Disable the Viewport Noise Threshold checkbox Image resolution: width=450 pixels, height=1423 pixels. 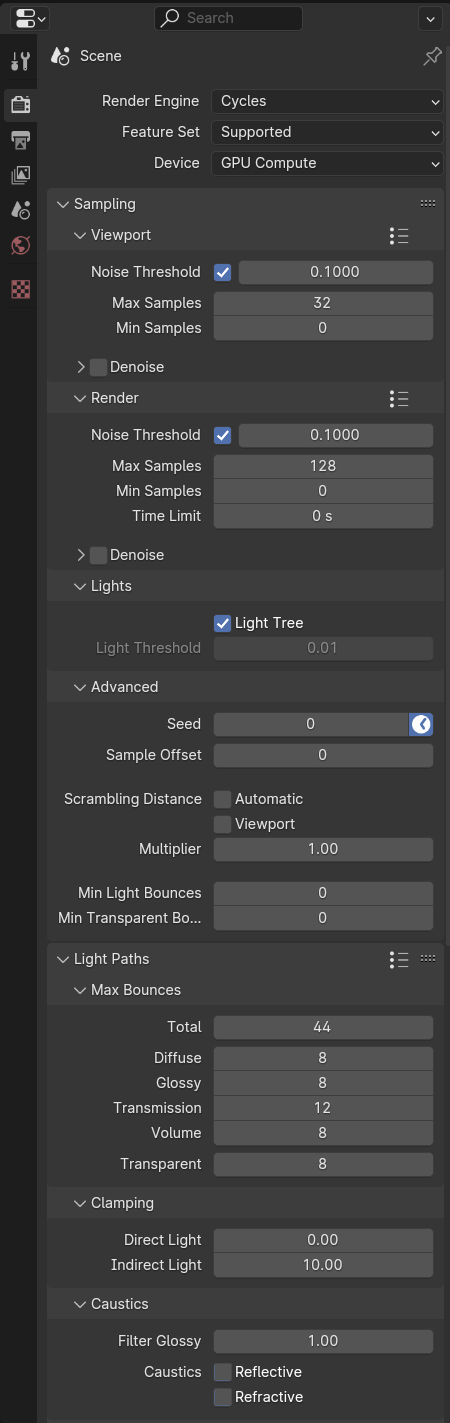pos(223,272)
